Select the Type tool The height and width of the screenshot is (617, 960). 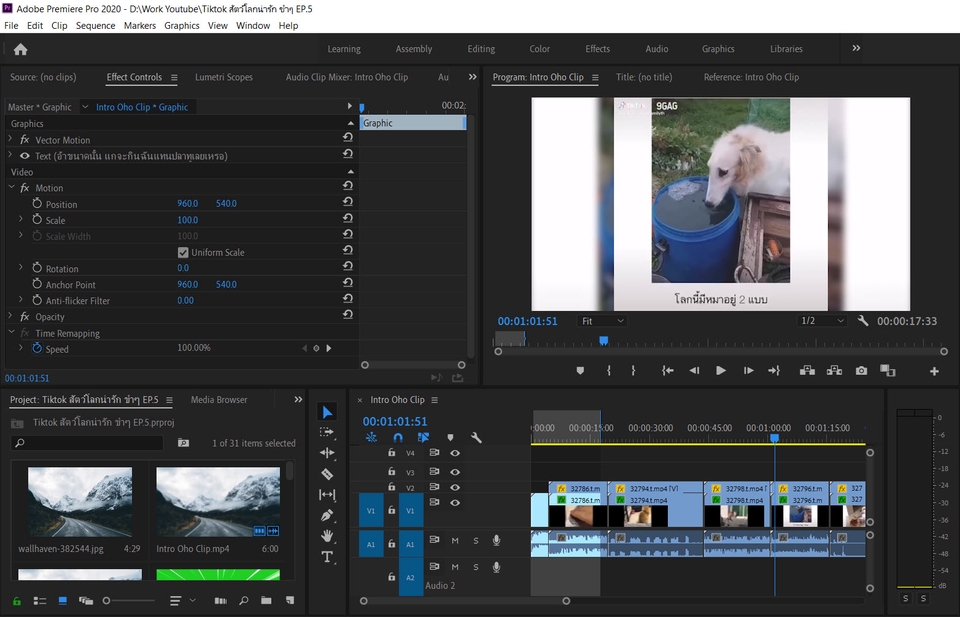(x=327, y=557)
